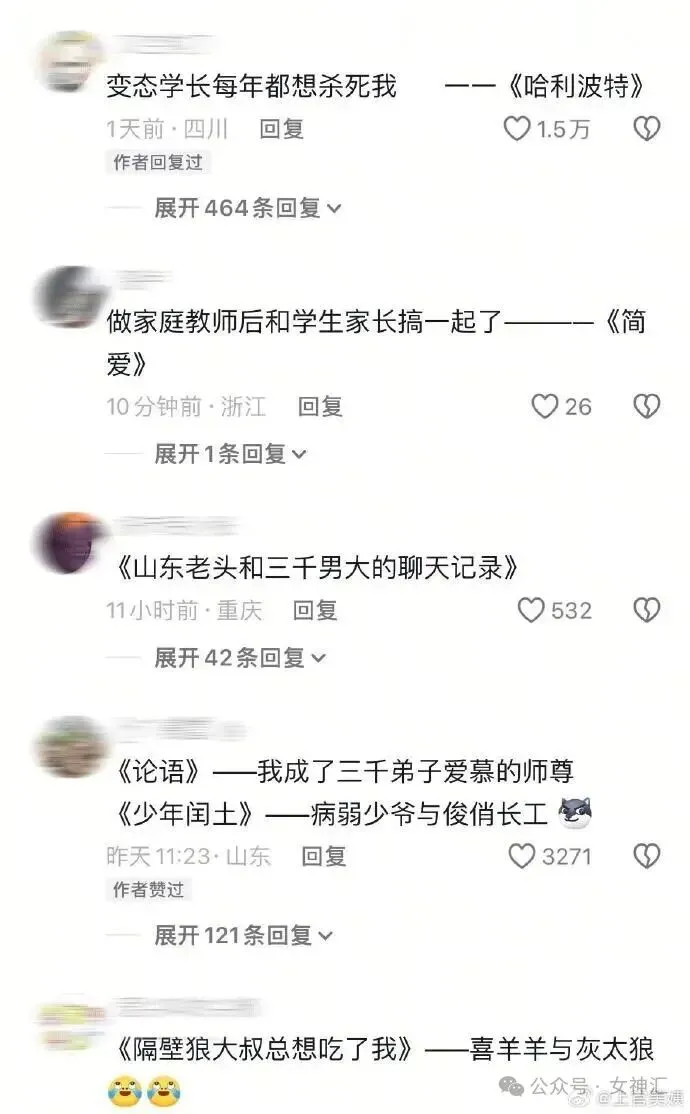Dislike the 论语 / 少年闰土 comment
Image resolution: width=690 pixels, height=1114 pixels.
click(646, 855)
